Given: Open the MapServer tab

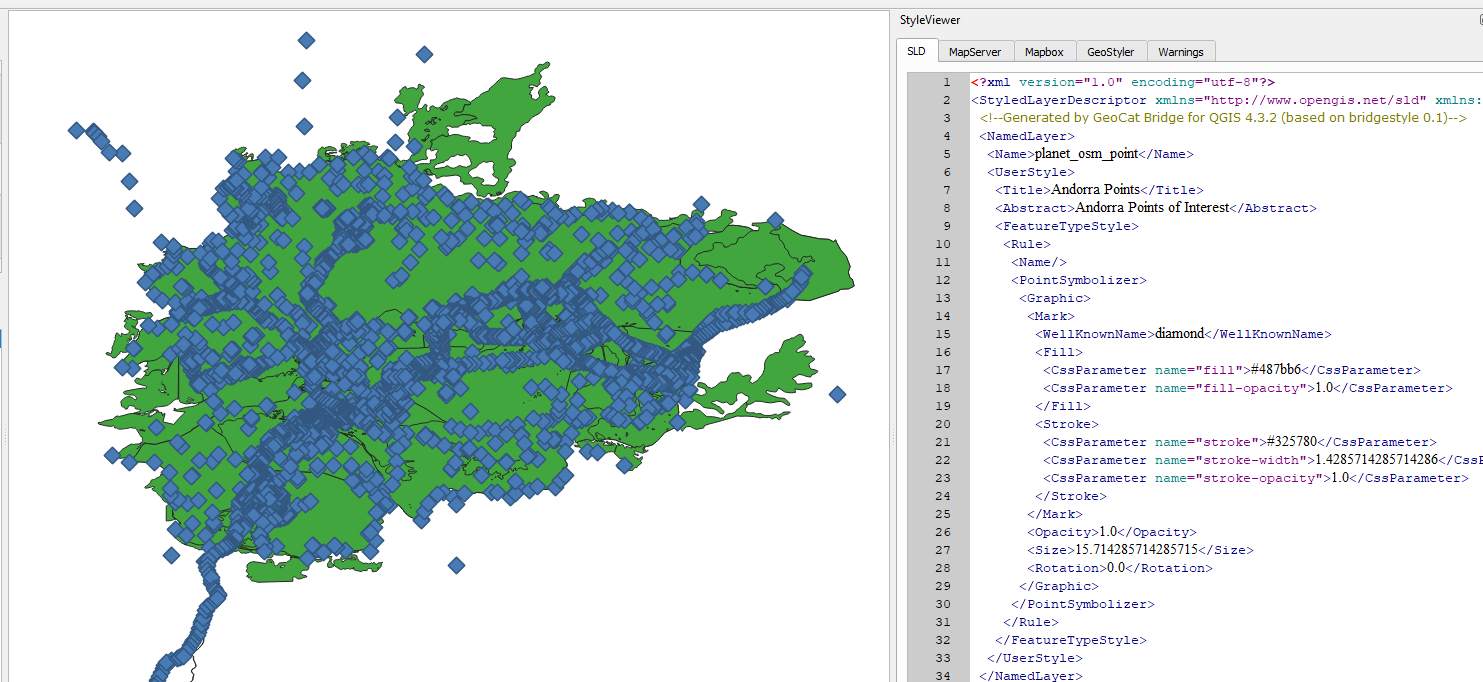Looking at the screenshot, I should (x=974, y=52).
